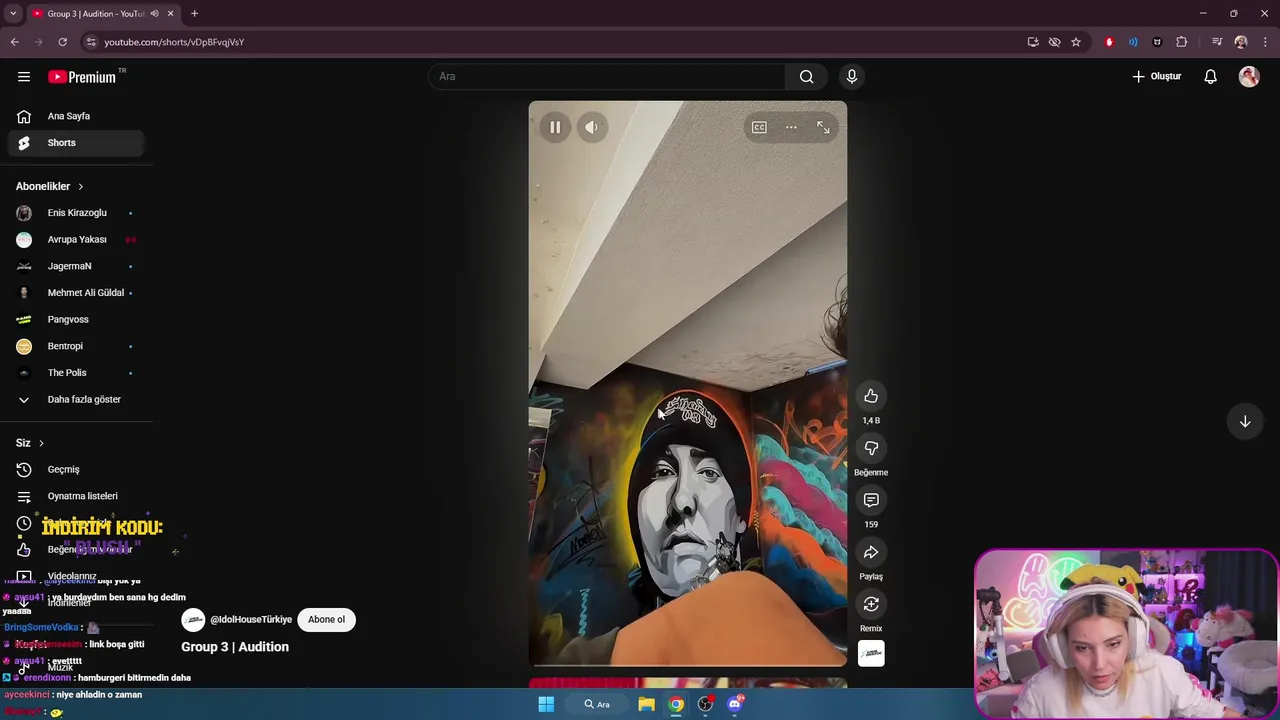Open Oynatma listeleri playlists
Screen dimensions: 1280x720
pyautogui.click(x=76, y=496)
